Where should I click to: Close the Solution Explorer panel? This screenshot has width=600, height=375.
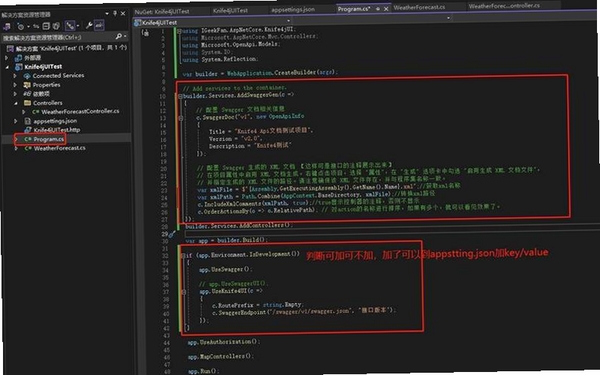tap(123, 13)
